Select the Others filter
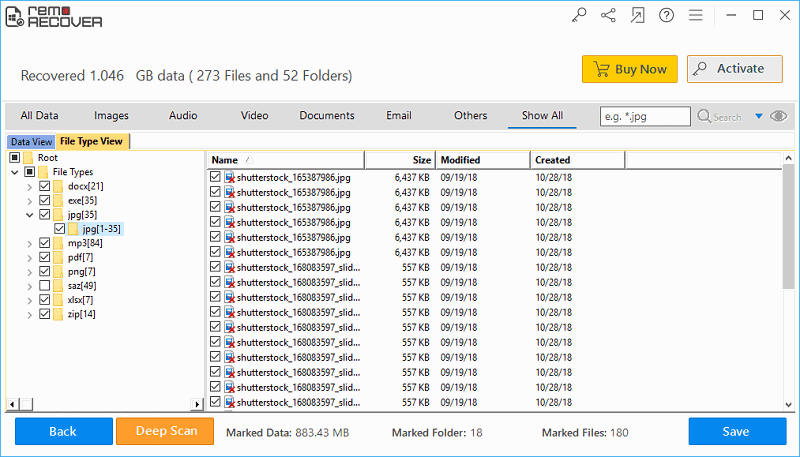Viewport: 800px width, 457px height. pyautogui.click(x=470, y=116)
